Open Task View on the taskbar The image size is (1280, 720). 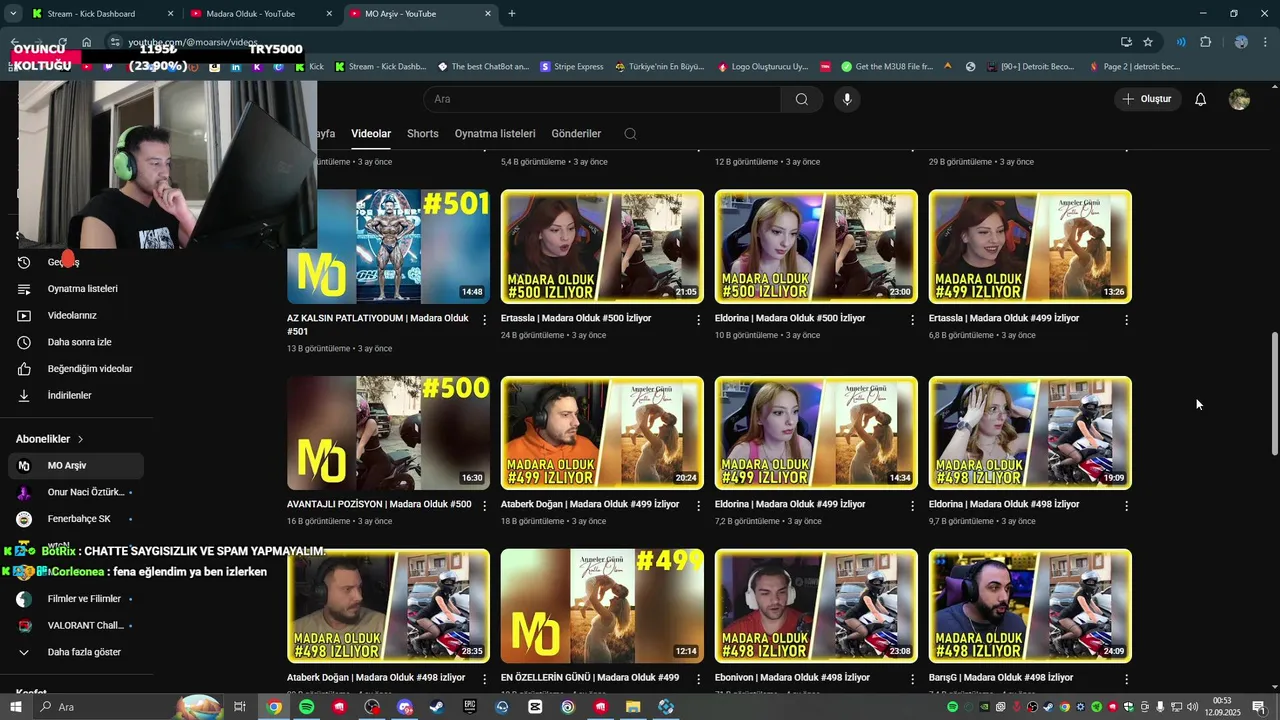(240, 707)
